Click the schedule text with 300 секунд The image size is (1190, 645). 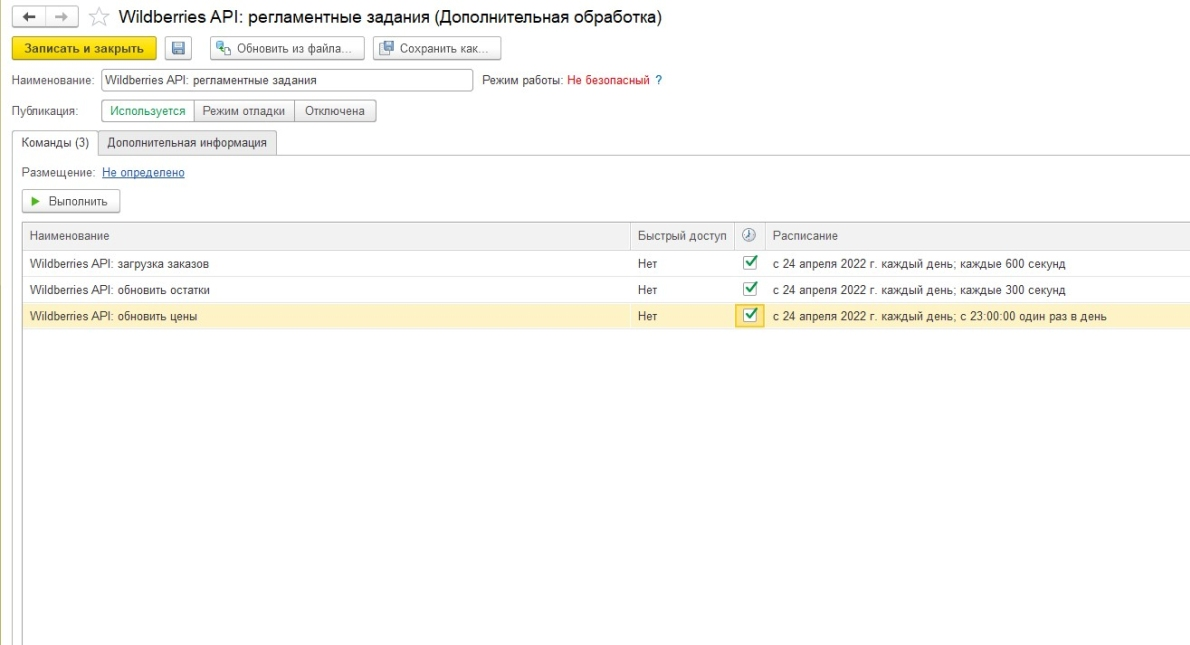coord(919,290)
